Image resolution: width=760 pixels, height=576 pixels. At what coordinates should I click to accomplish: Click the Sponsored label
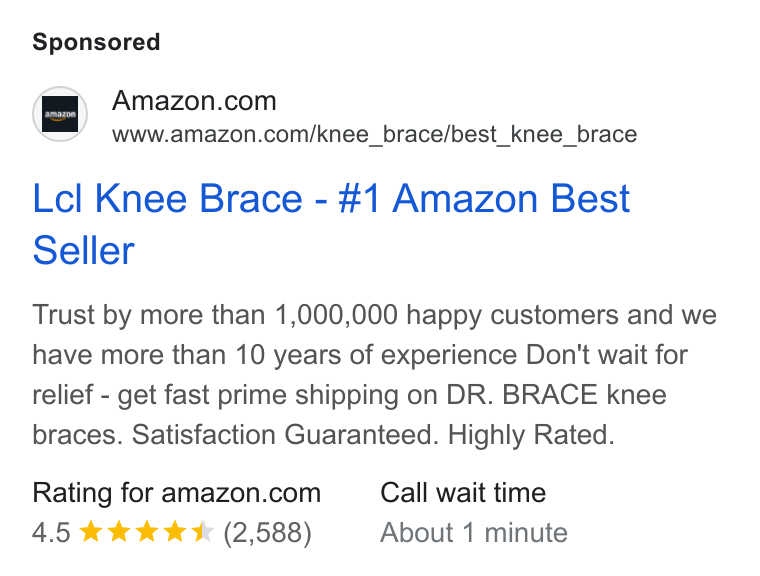click(x=96, y=42)
